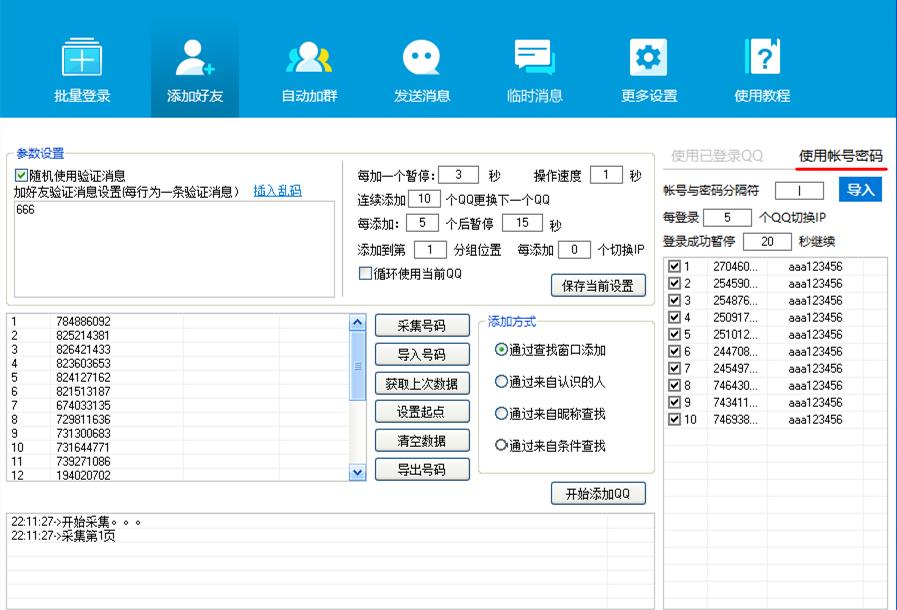Screen dimensions: 897x610
Task: Focus the 连续添加 count field
Action: coord(424,199)
